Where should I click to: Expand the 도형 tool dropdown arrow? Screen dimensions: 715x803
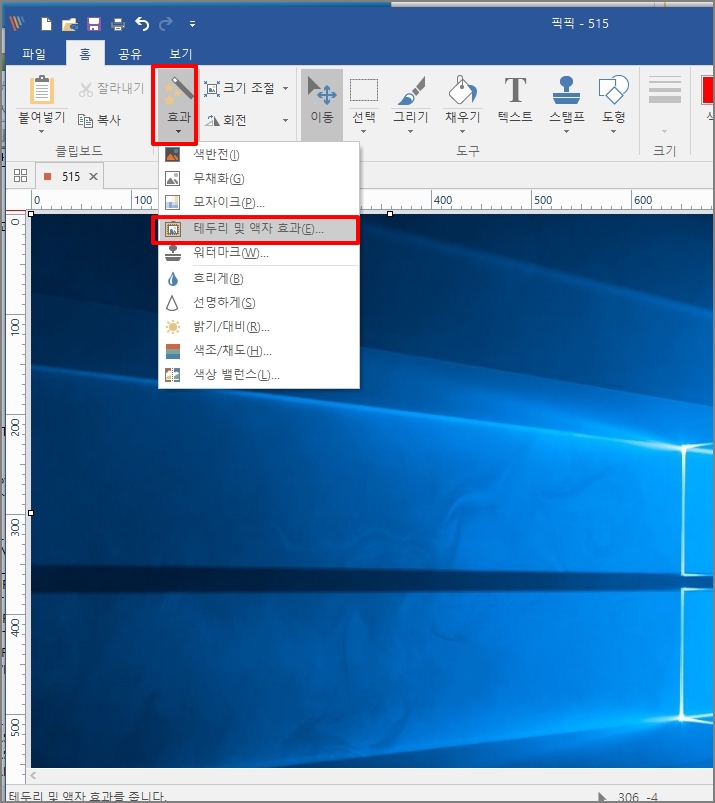click(614, 132)
